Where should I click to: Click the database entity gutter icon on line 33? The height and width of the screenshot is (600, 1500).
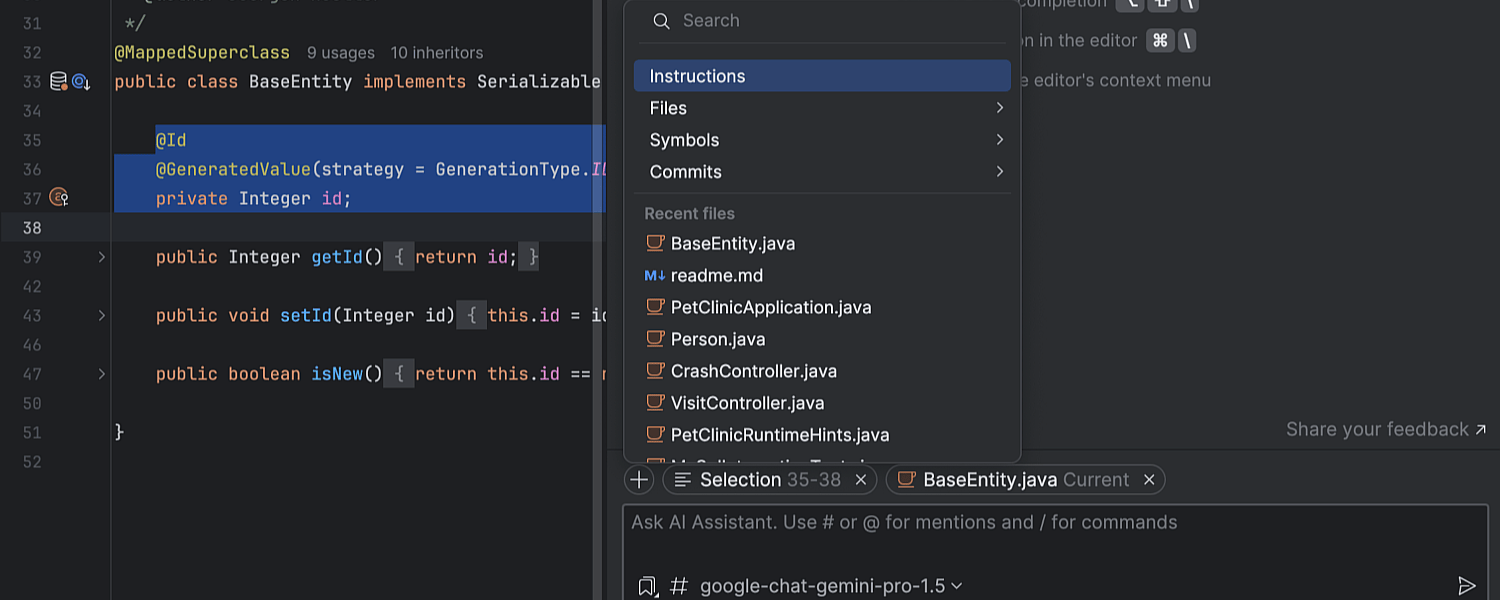coord(59,82)
